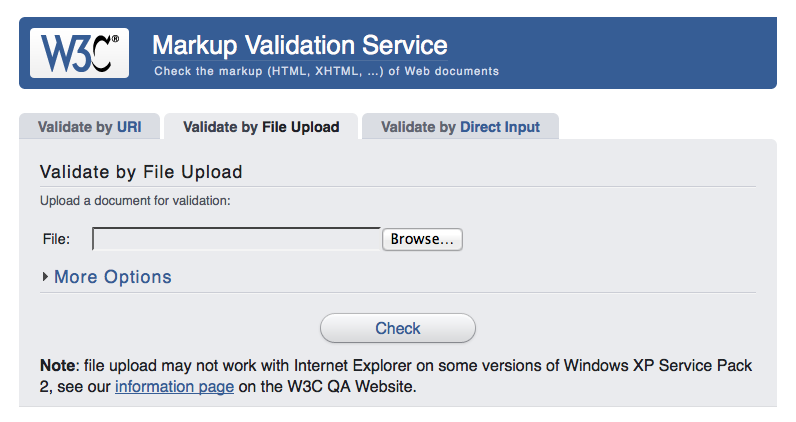
Task: Expand the More Options disclosure triangle
Action: pyautogui.click(x=46, y=277)
